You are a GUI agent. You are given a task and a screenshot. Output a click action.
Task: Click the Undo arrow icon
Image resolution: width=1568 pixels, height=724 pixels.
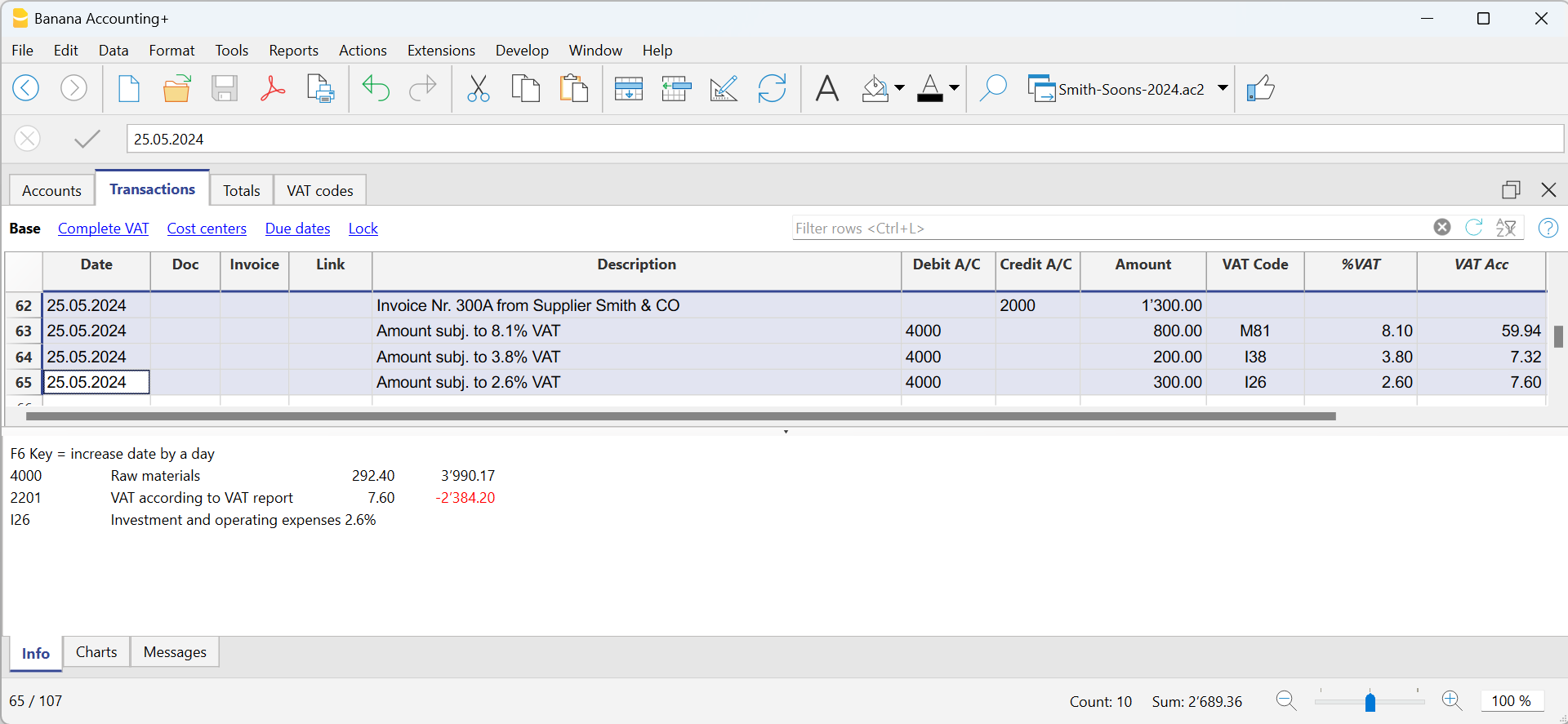point(376,88)
